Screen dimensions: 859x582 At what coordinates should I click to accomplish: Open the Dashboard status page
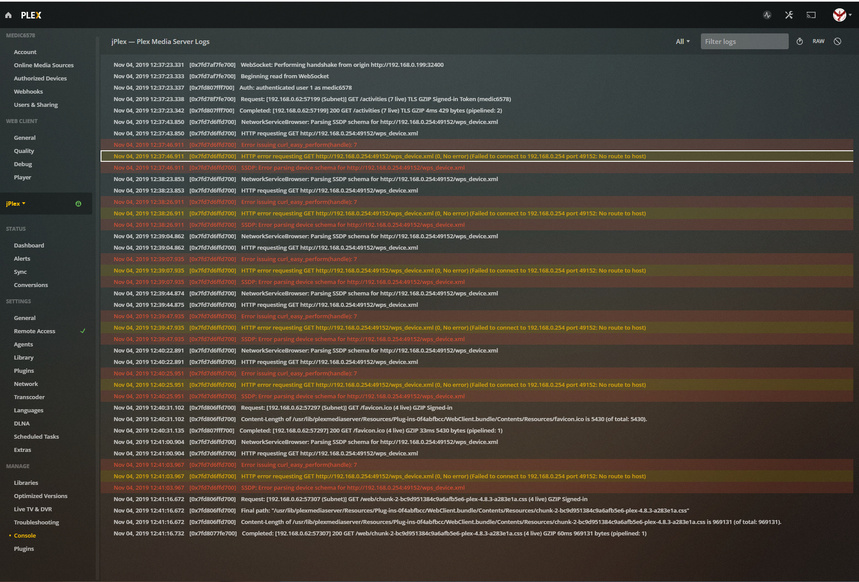point(29,246)
